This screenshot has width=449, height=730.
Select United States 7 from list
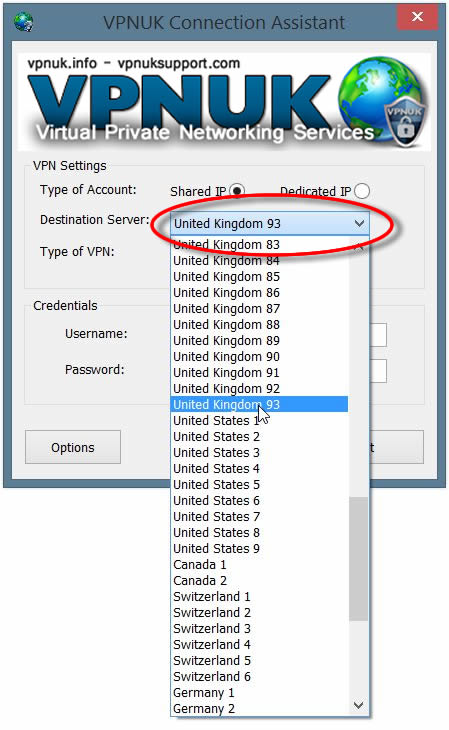(259, 516)
